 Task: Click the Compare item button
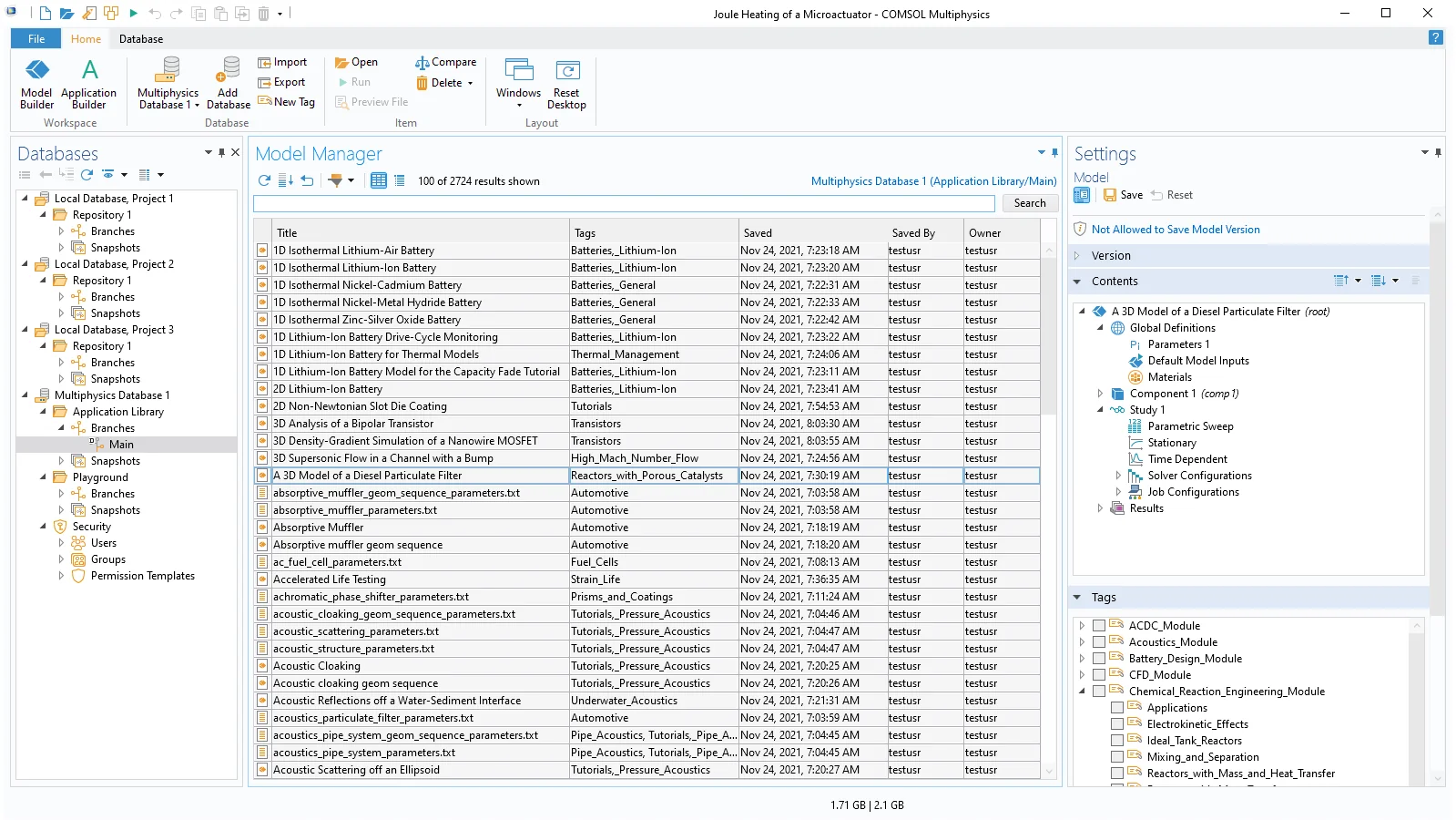click(446, 62)
